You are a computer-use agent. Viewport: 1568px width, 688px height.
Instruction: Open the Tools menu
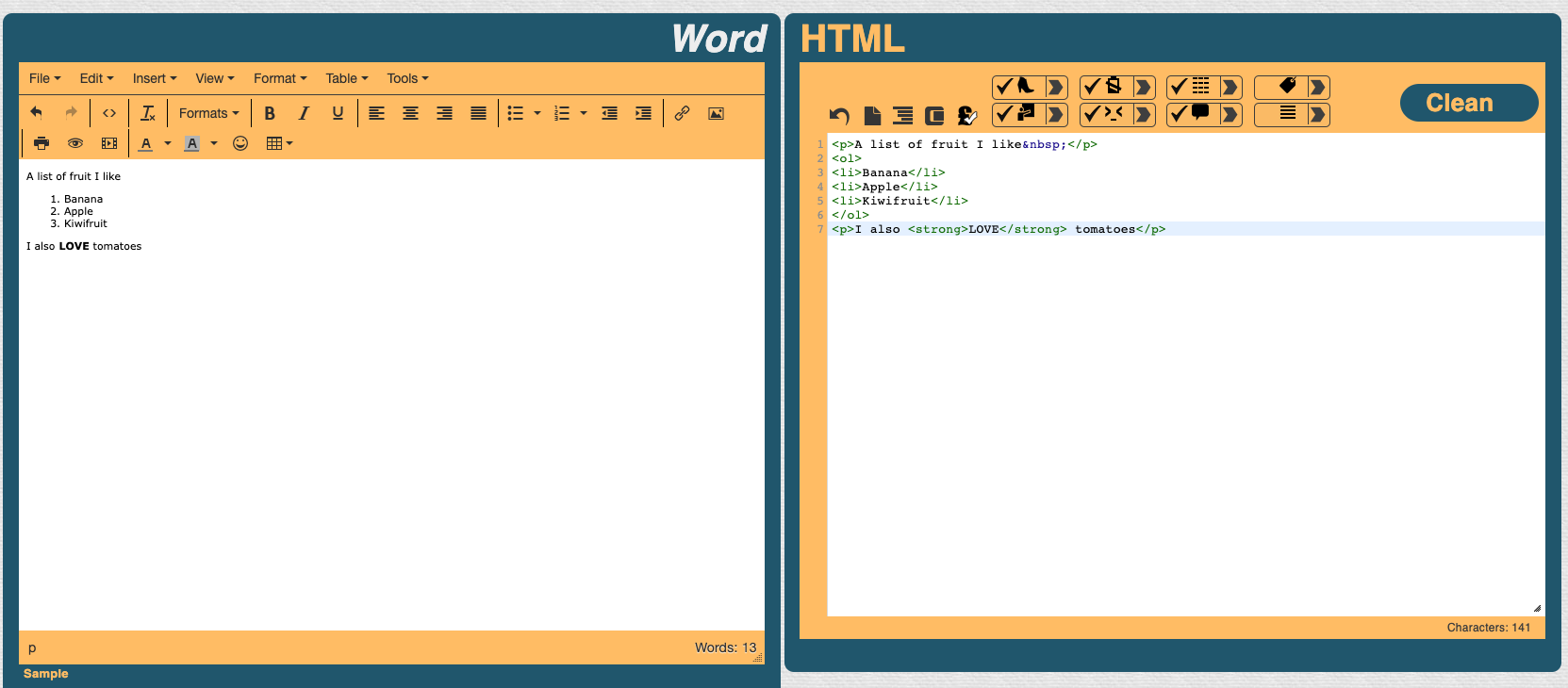point(407,78)
